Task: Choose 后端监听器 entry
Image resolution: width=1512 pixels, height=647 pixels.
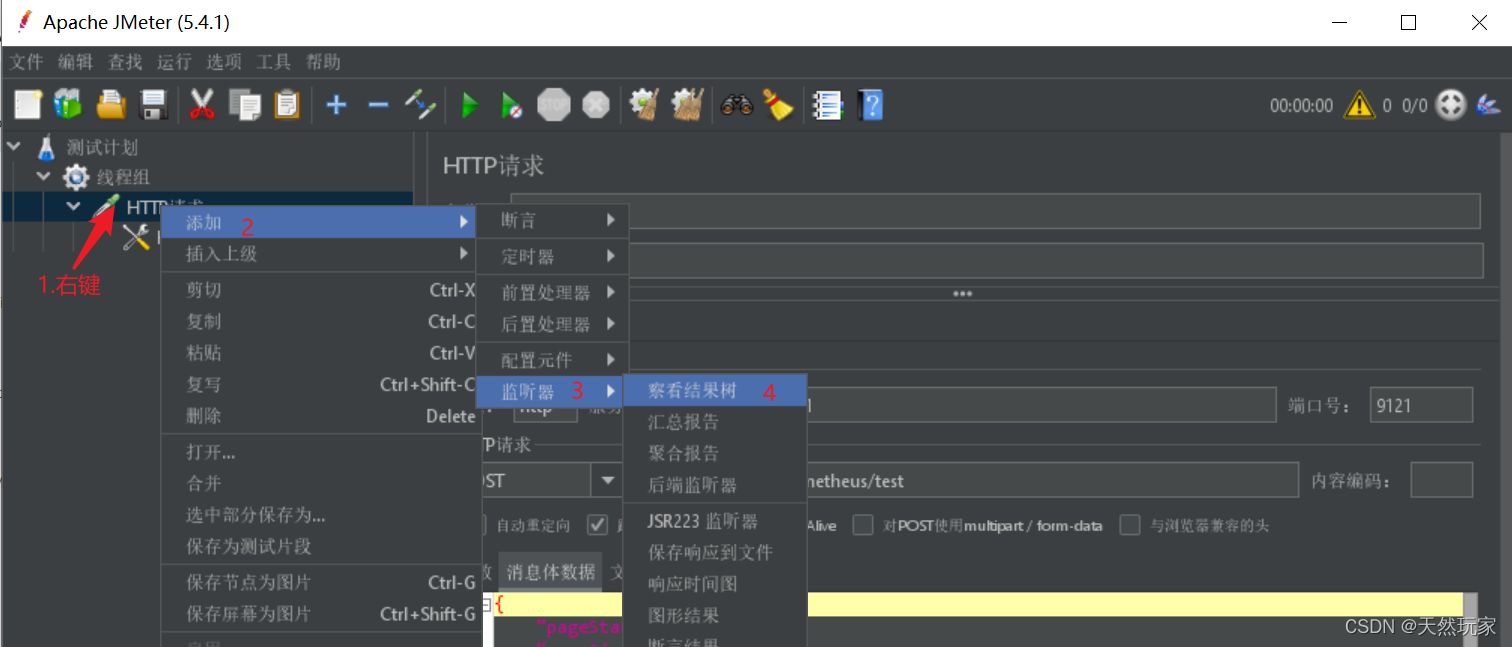Action: click(x=715, y=485)
